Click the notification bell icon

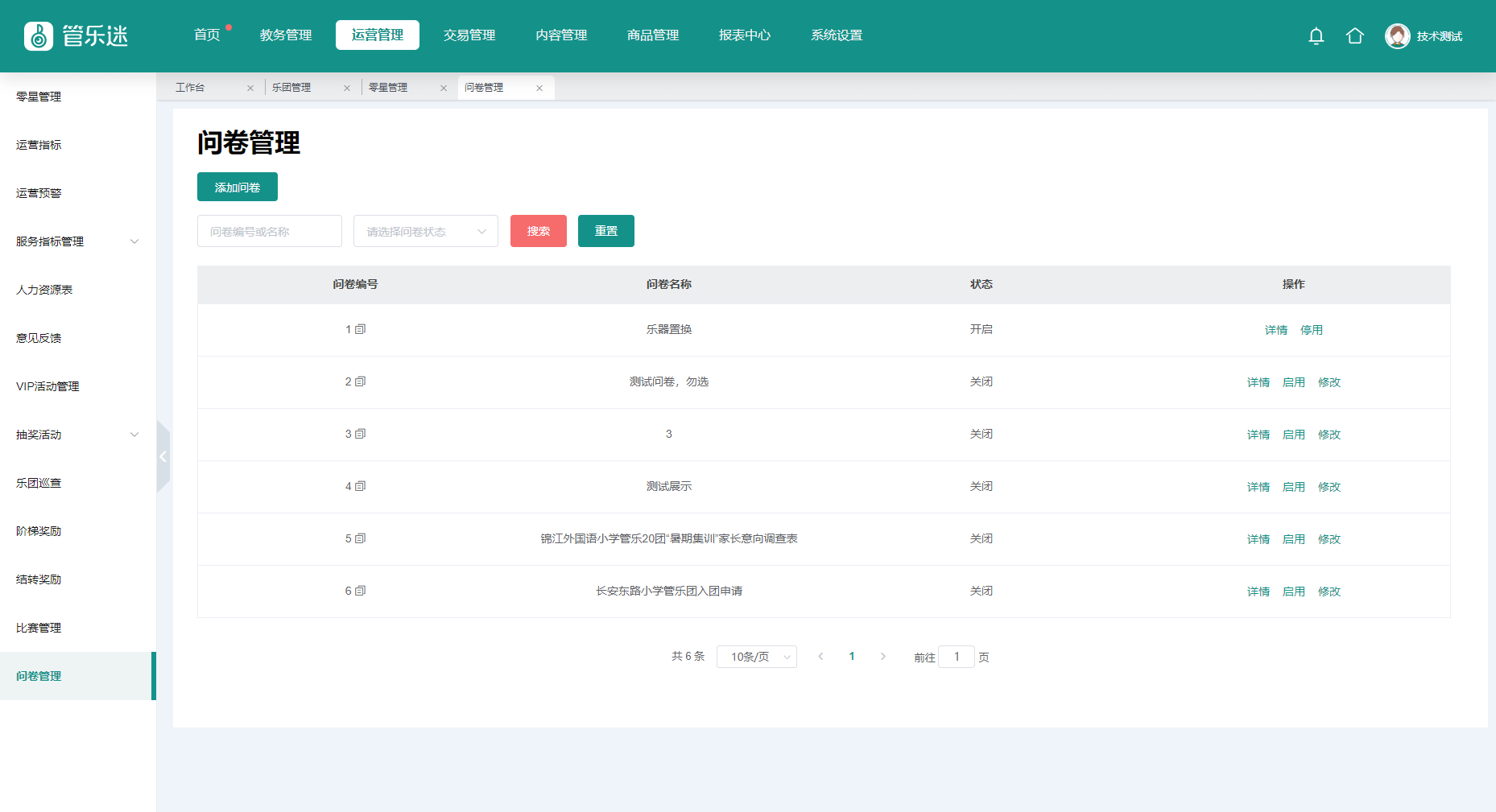(1316, 36)
